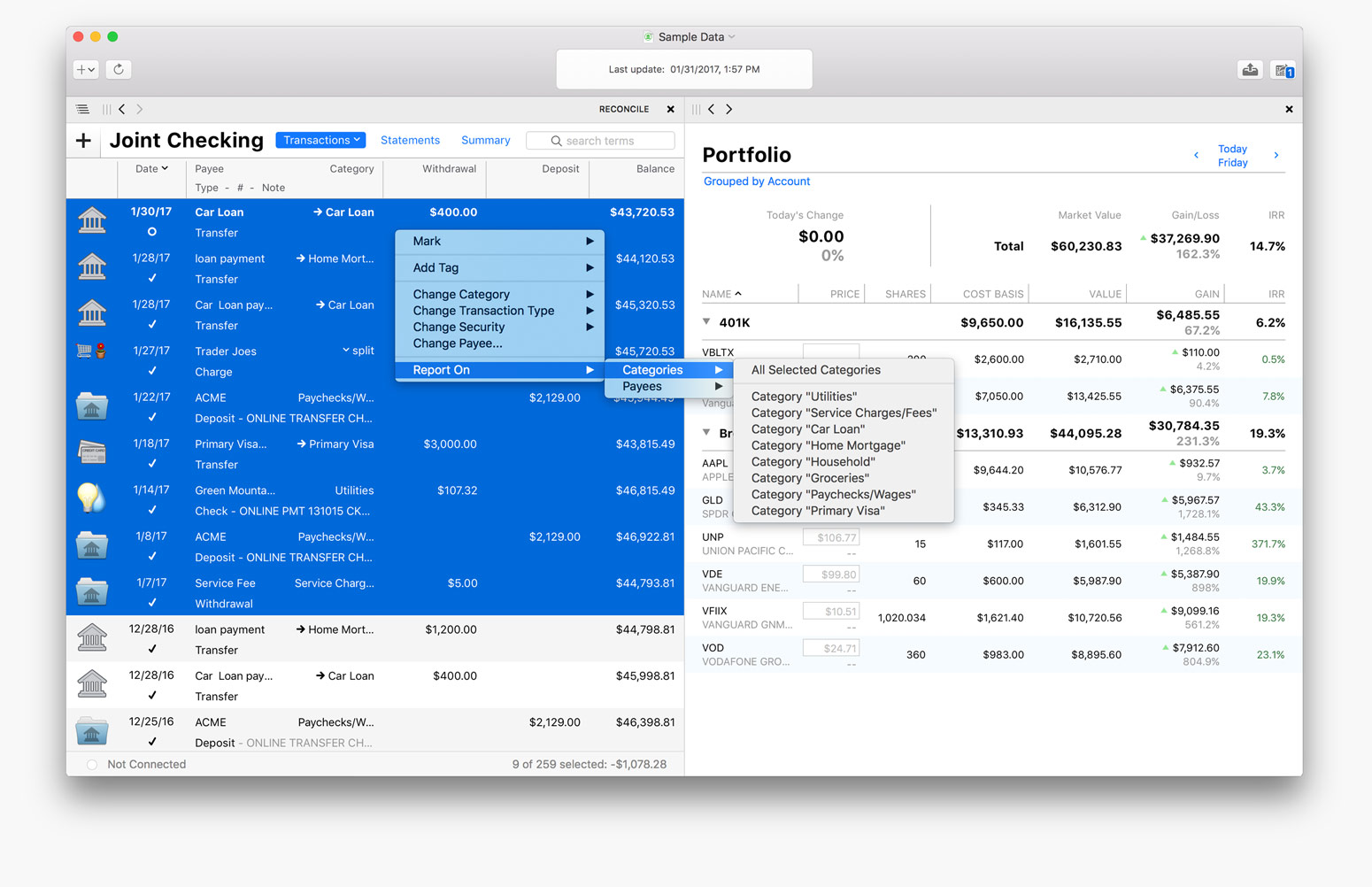Toggle cleared checkmark of 1/27/17 Trader Joes
Screen dimensions: 1372x887
pyautogui.click(x=151, y=371)
